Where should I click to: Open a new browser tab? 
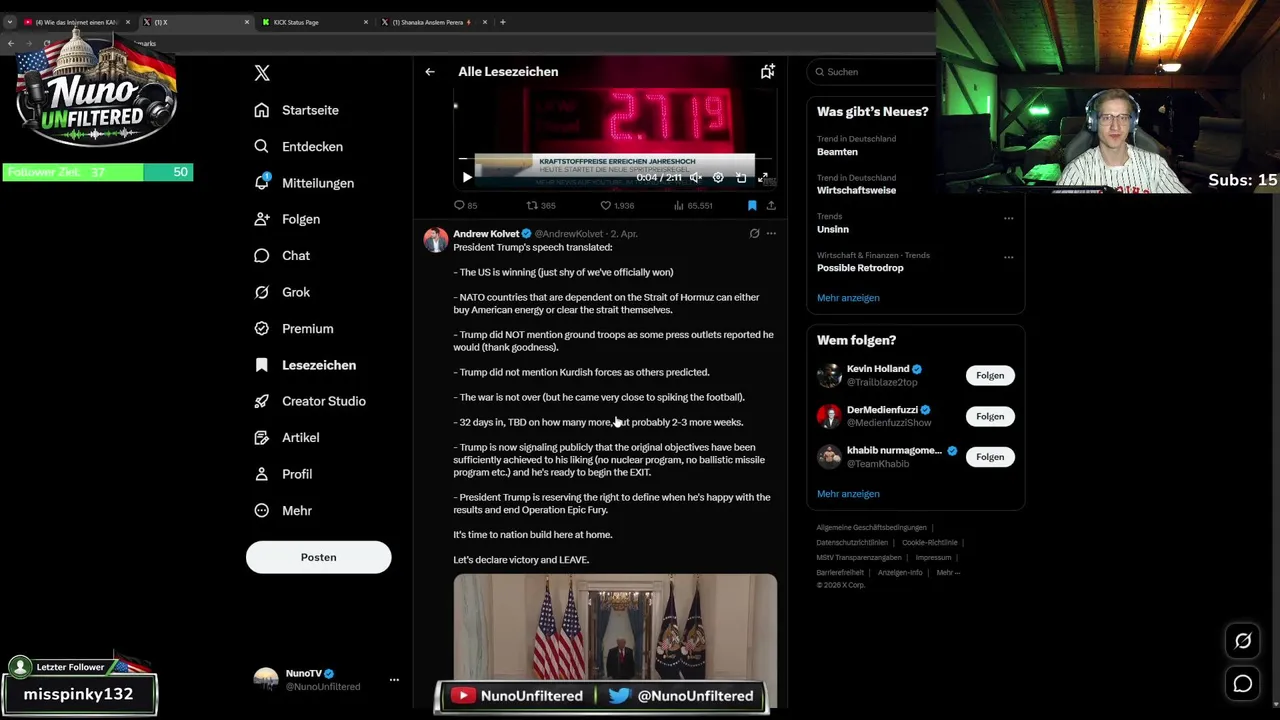[x=503, y=22]
